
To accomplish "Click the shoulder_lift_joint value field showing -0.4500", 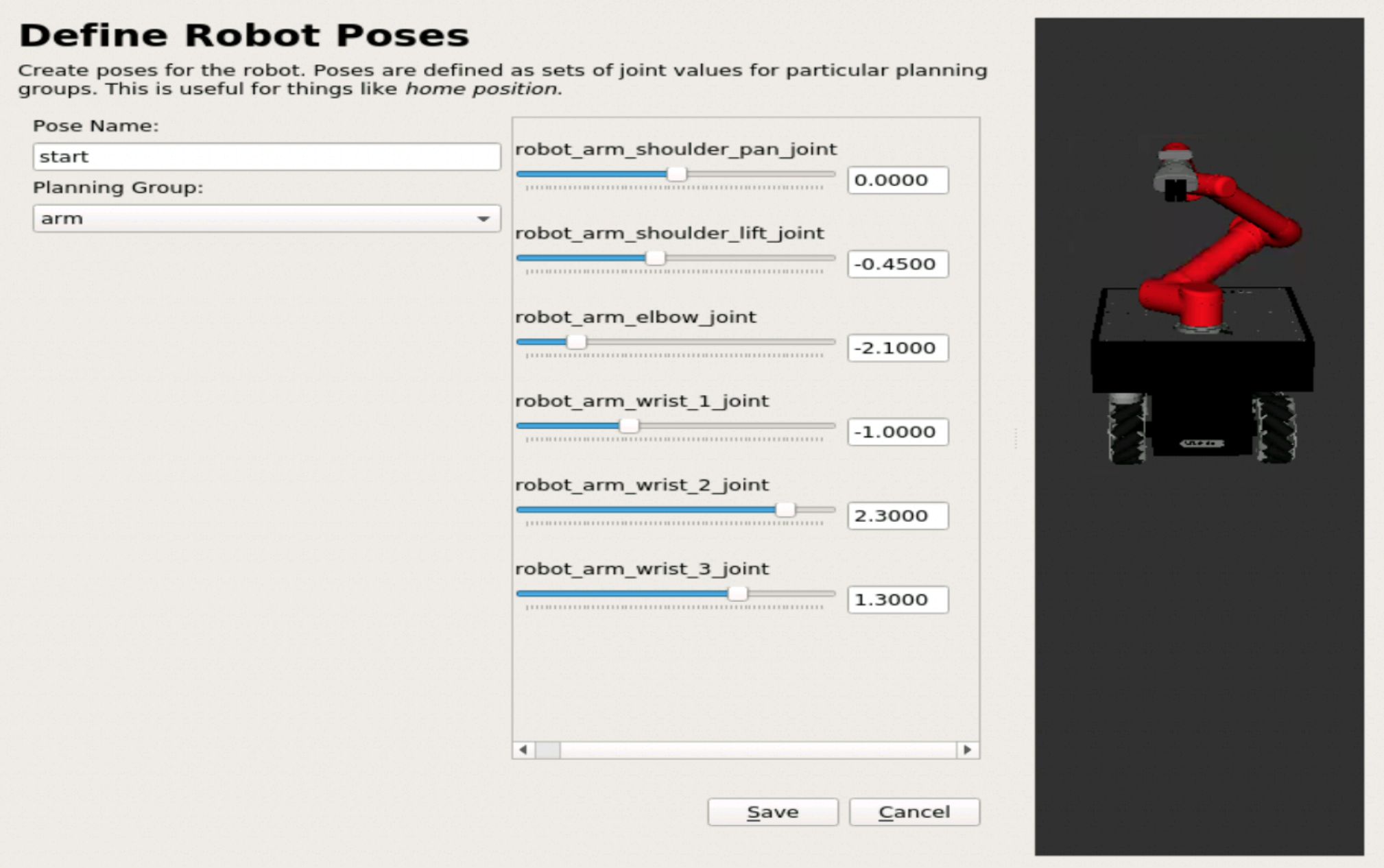I will click(x=898, y=264).
